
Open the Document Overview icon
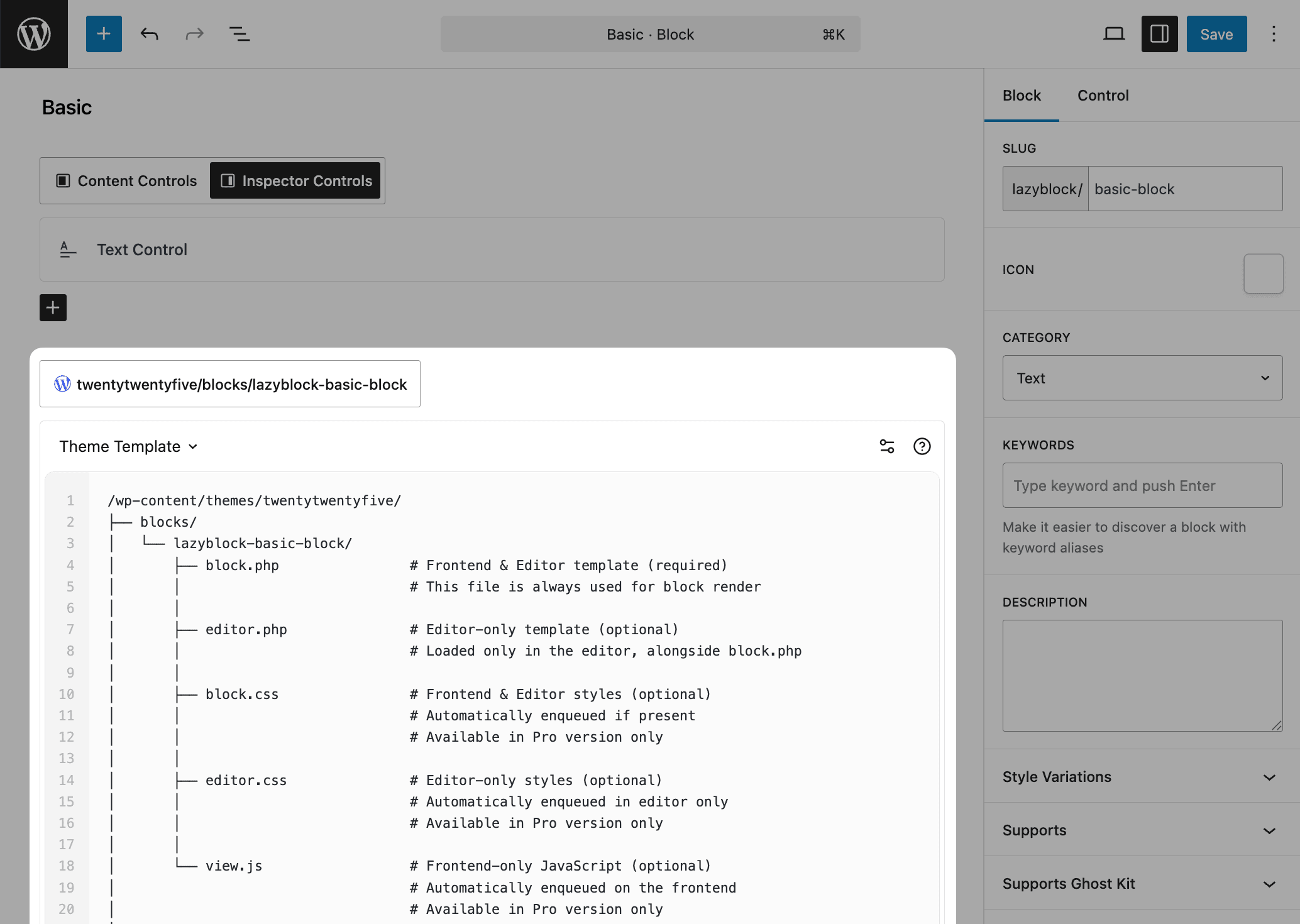tap(240, 34)
